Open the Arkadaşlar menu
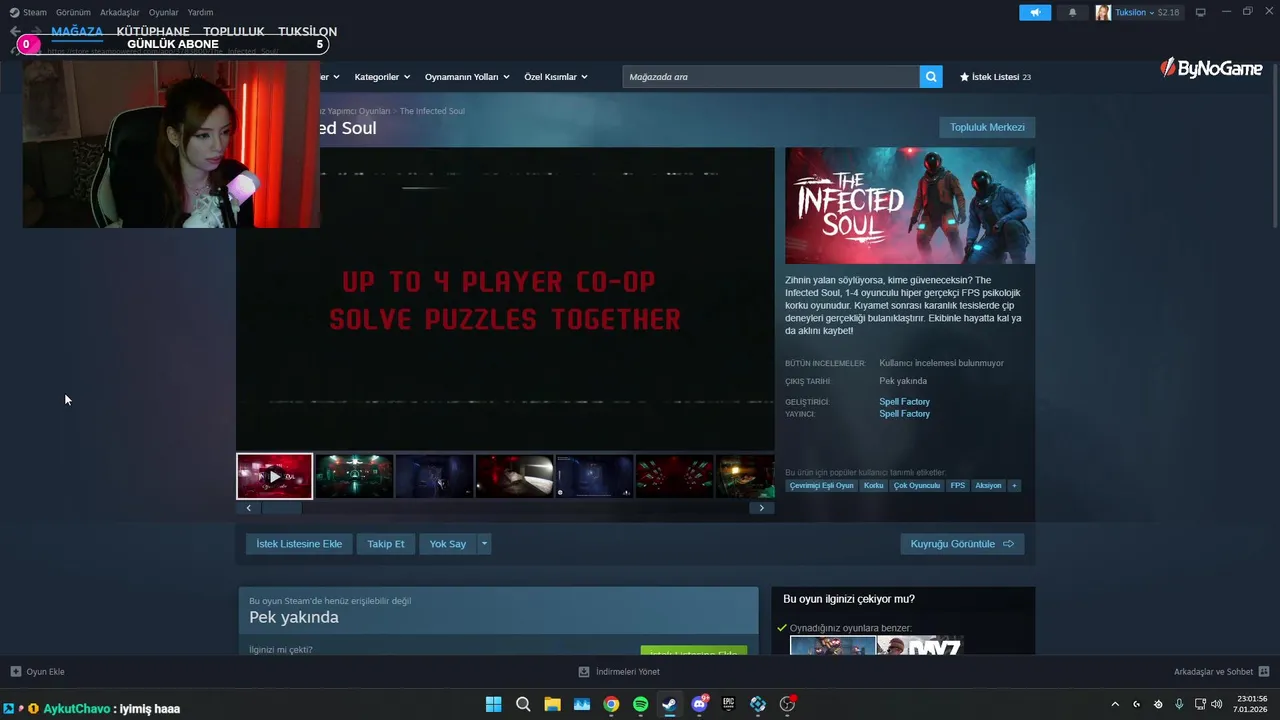 (x=120, y=12)
